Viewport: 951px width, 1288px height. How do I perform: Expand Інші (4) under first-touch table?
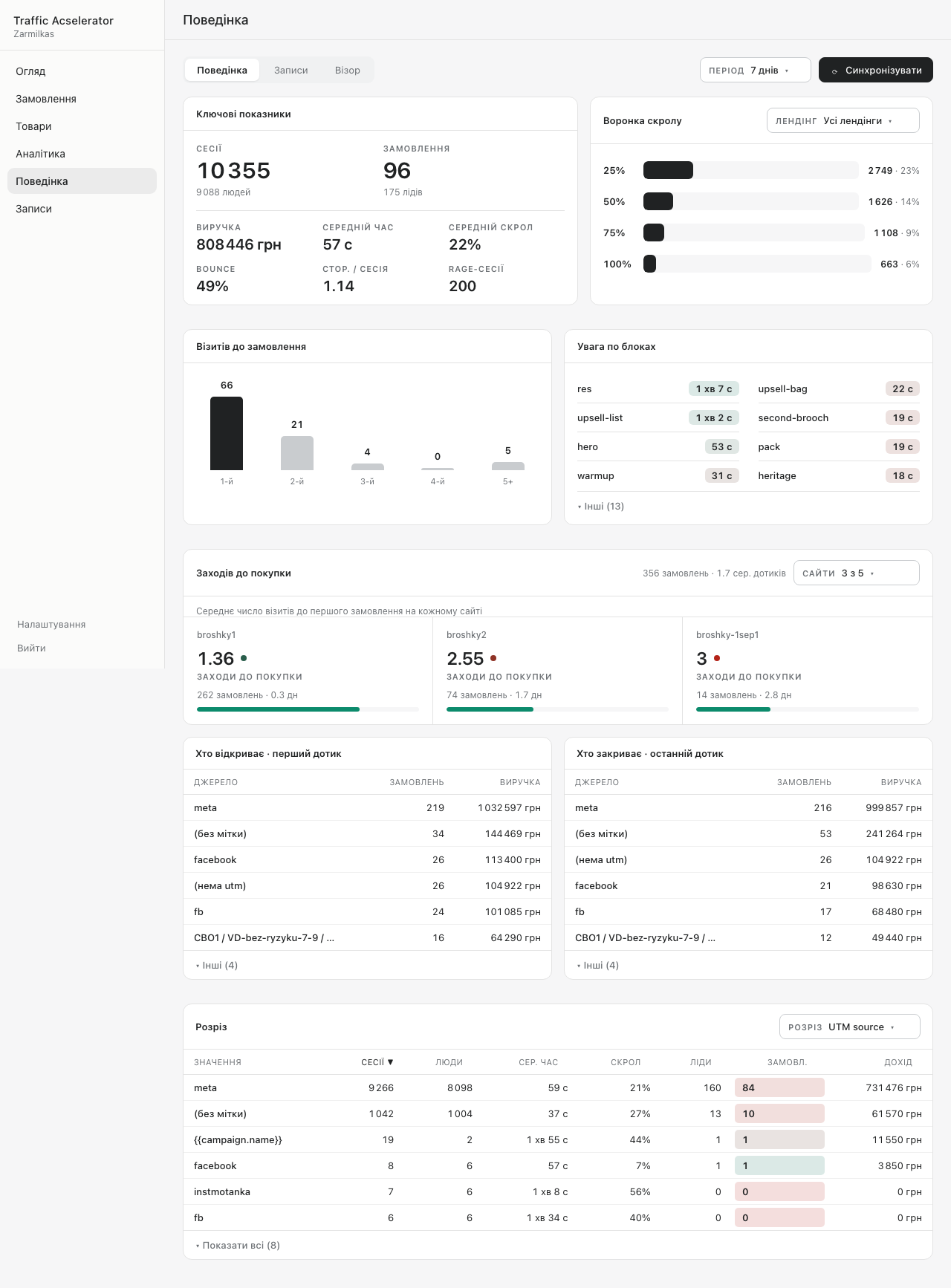click(216, 965)
